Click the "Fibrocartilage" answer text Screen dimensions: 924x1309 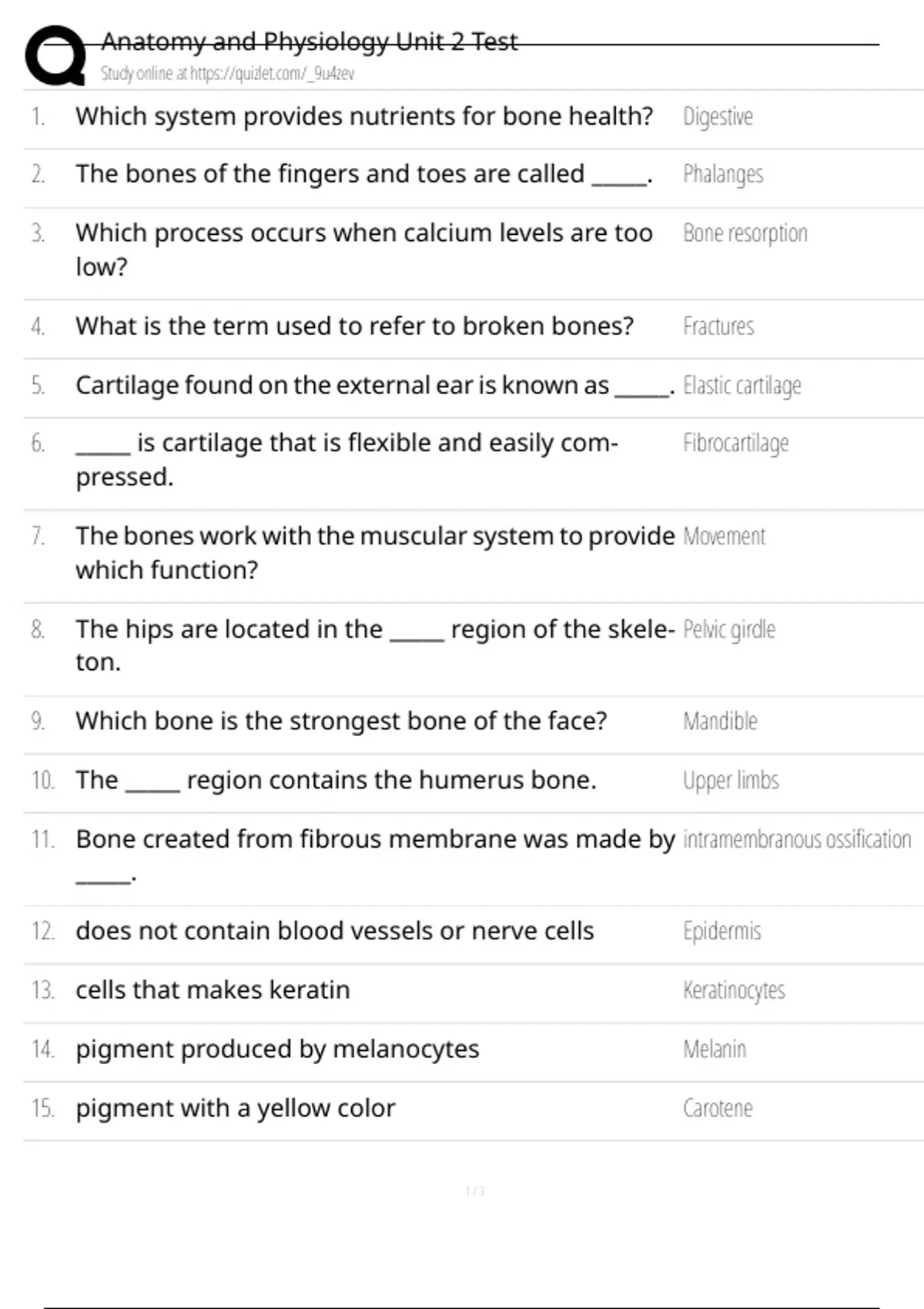tap(735, 444)
